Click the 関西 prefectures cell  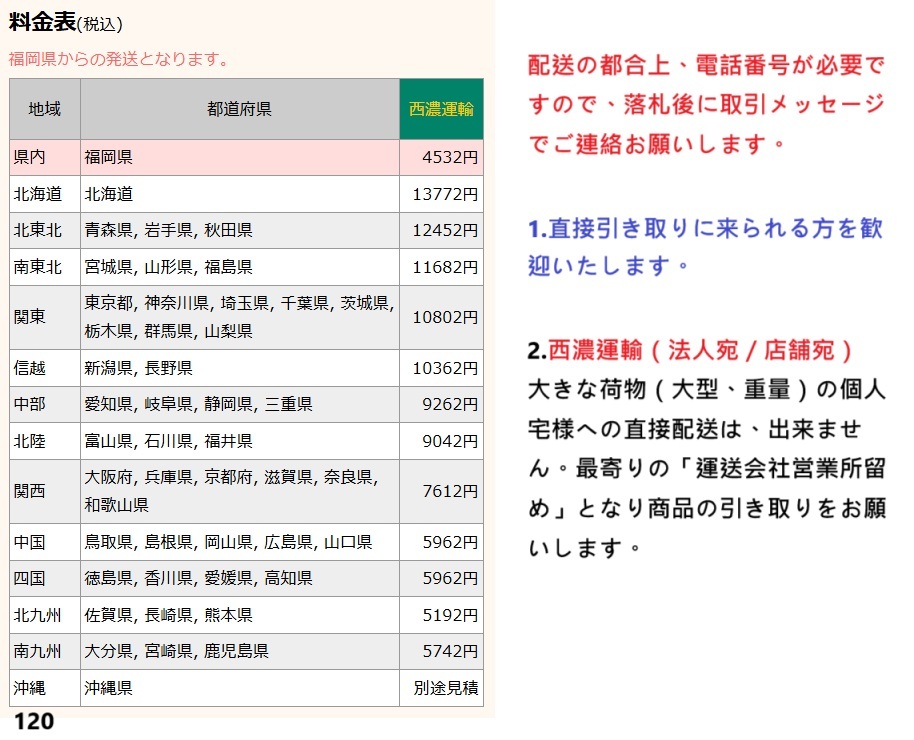(232, 490)
